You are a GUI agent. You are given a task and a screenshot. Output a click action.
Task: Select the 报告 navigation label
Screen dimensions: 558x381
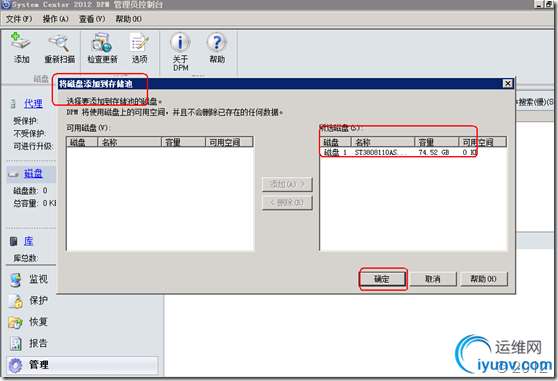38,343
